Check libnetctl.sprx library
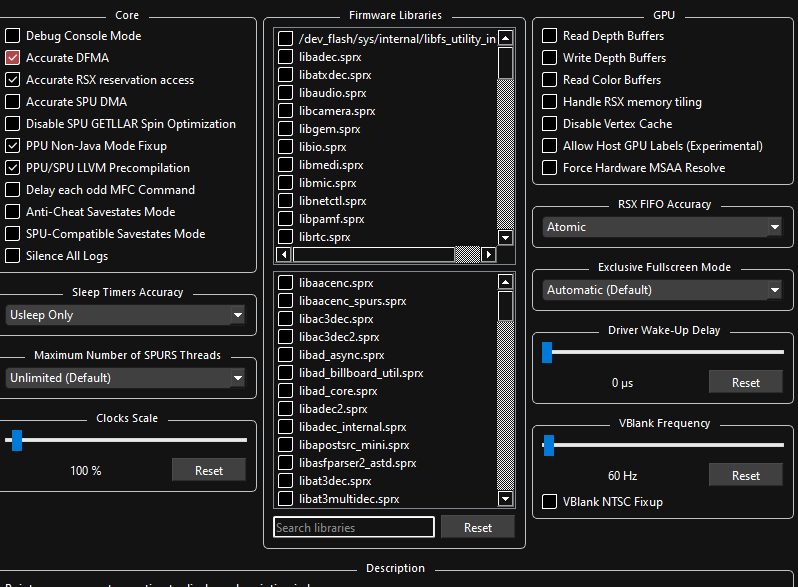This screenshot has height=587, width=798. [x=286, y=201]
